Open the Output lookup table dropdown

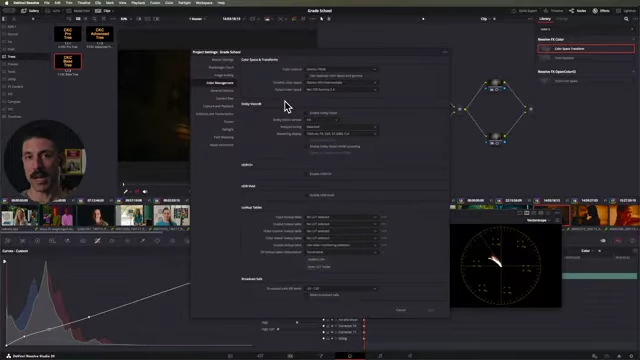341,224
